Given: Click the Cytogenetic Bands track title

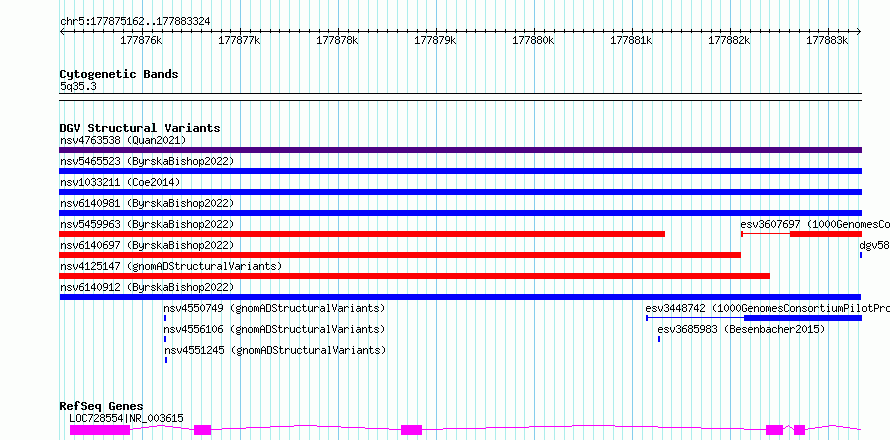Looking at the screenshot, I should 119,74.
